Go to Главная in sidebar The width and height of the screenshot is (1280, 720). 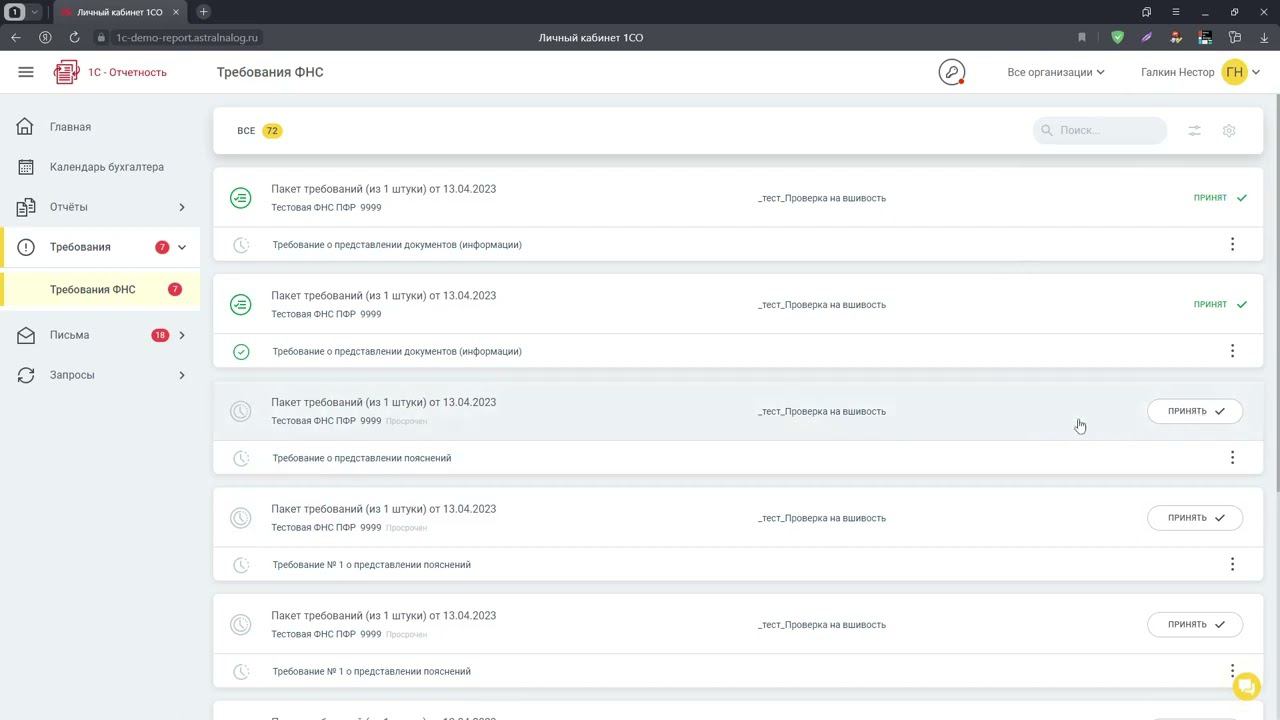click(70, 127)
